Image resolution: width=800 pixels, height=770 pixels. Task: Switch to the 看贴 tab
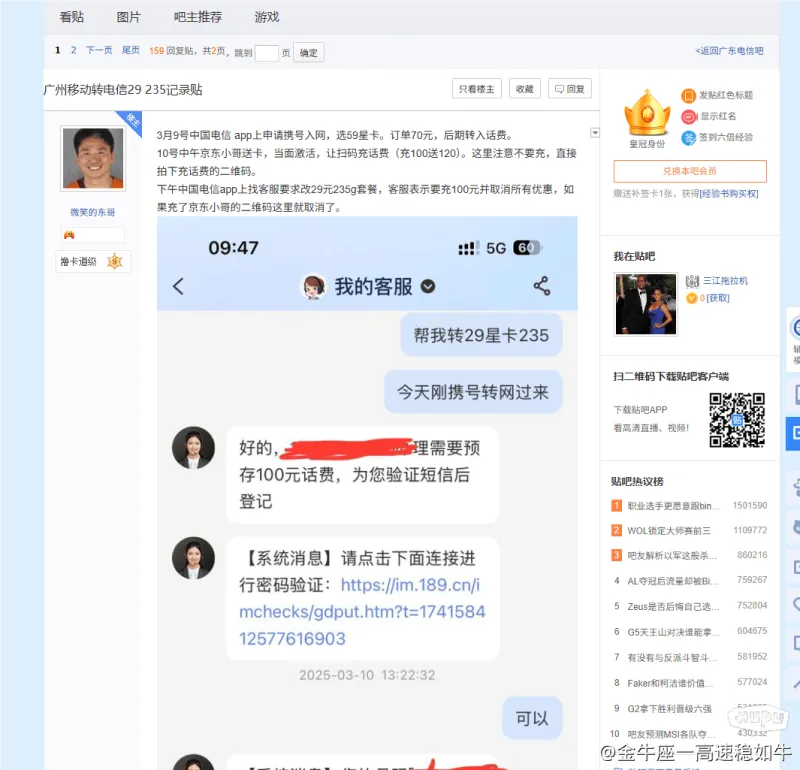click(71, 17)
